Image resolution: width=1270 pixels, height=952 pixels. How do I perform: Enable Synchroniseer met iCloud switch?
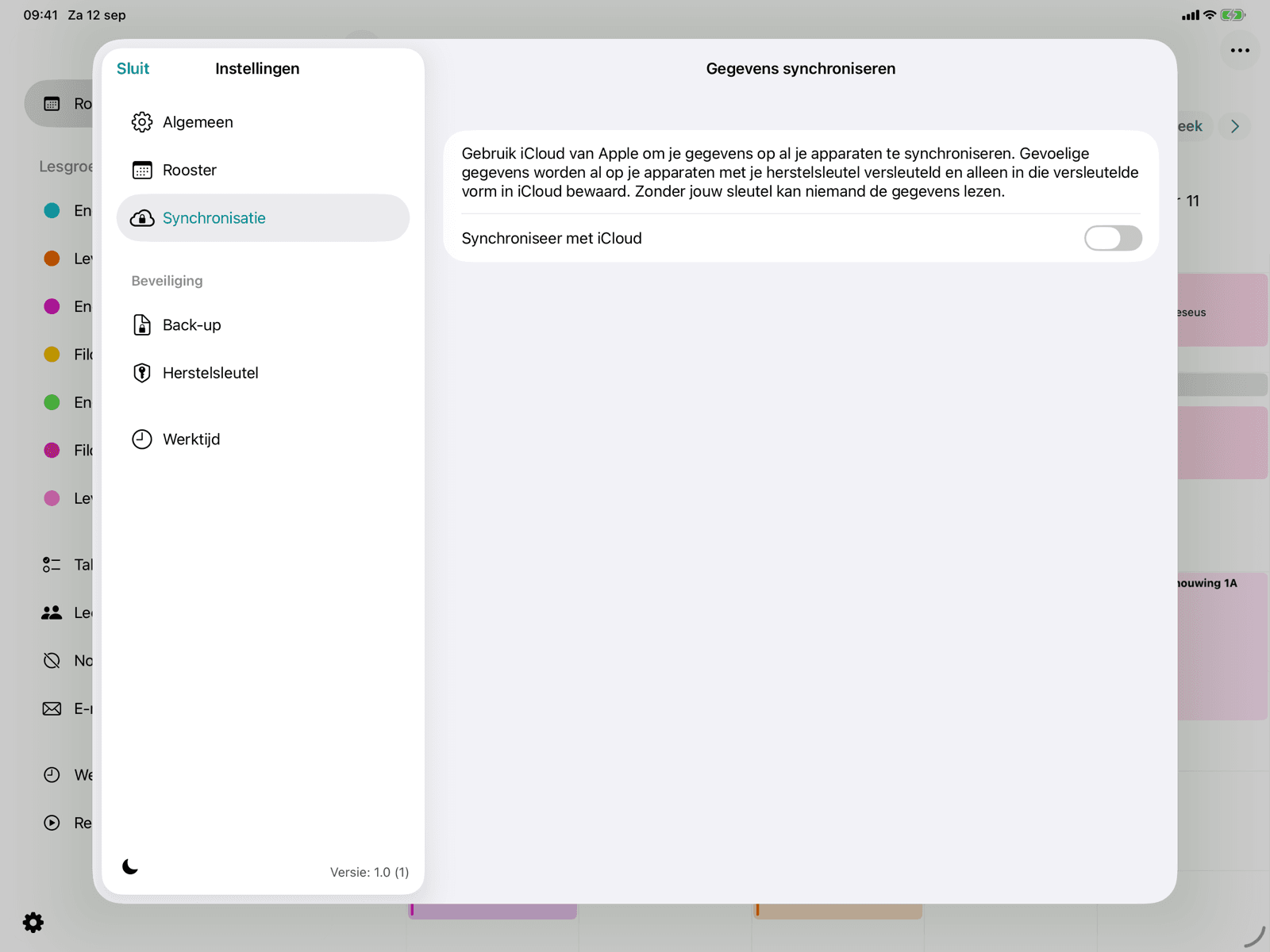pyautogui.click(x=1113, y=238)
